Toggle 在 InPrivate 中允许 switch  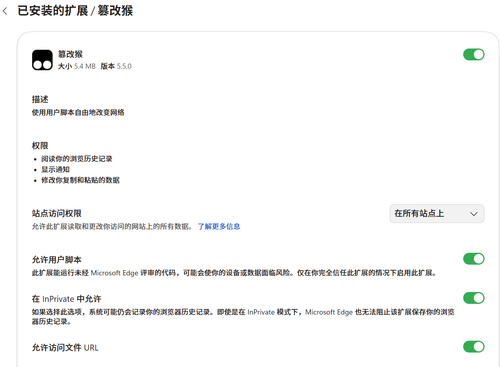click(x=474, y=298)
